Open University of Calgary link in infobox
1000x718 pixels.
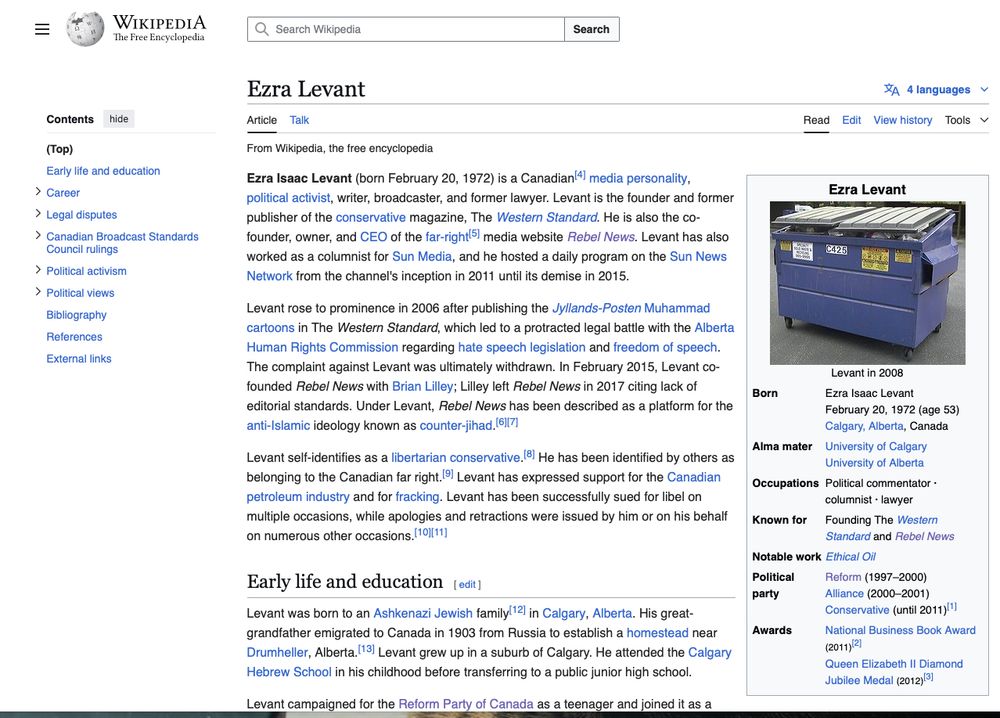point(876,446)
